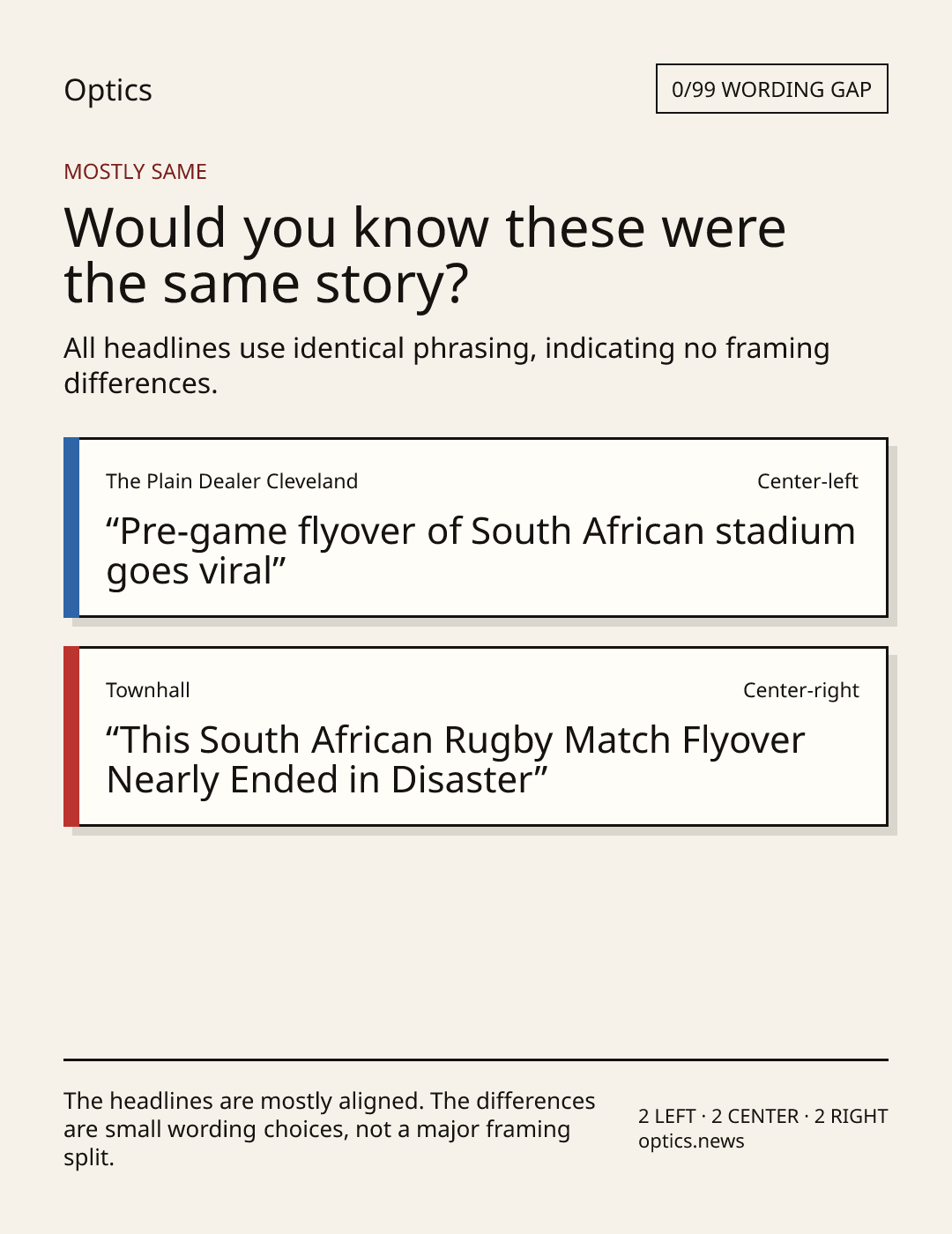Screen dimensions: 952x1234
Task: Select the Center-right bias label
Action: [800, 690]
